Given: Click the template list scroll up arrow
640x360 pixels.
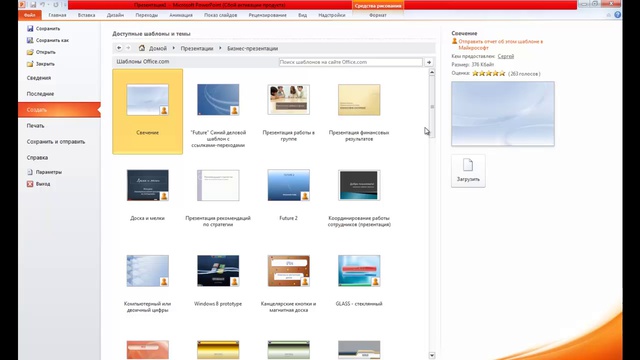Looking at the screenshot, I should tap(432, 72).
